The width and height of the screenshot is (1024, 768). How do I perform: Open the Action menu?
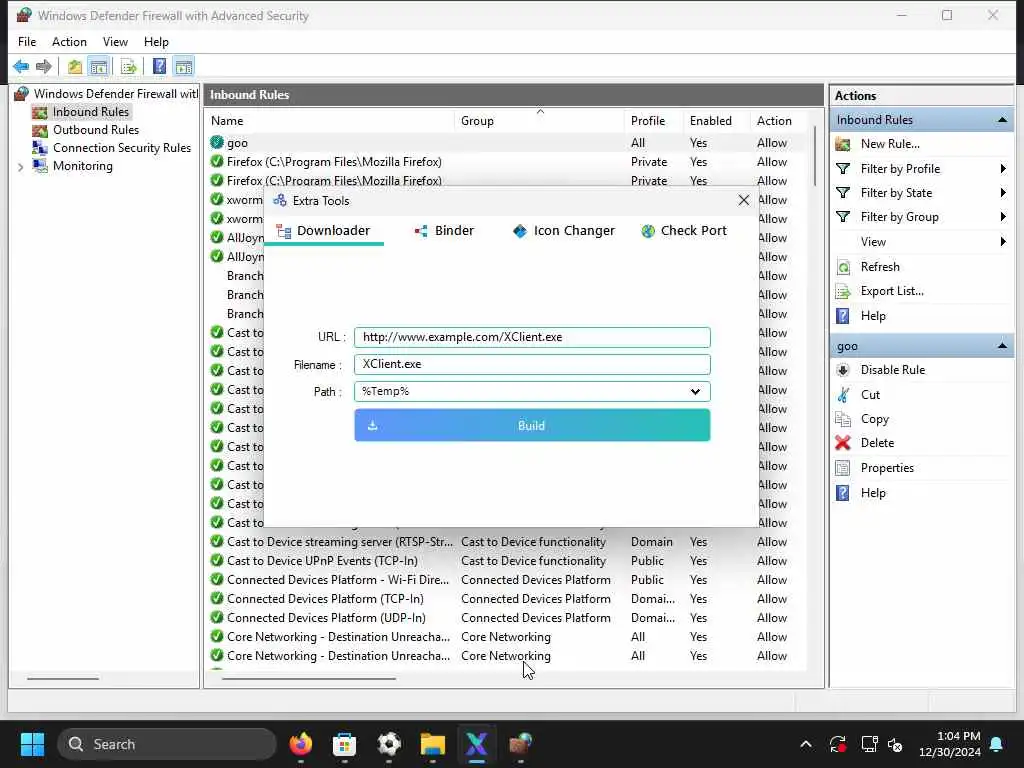pyautogui.click(x=69, y=42)
